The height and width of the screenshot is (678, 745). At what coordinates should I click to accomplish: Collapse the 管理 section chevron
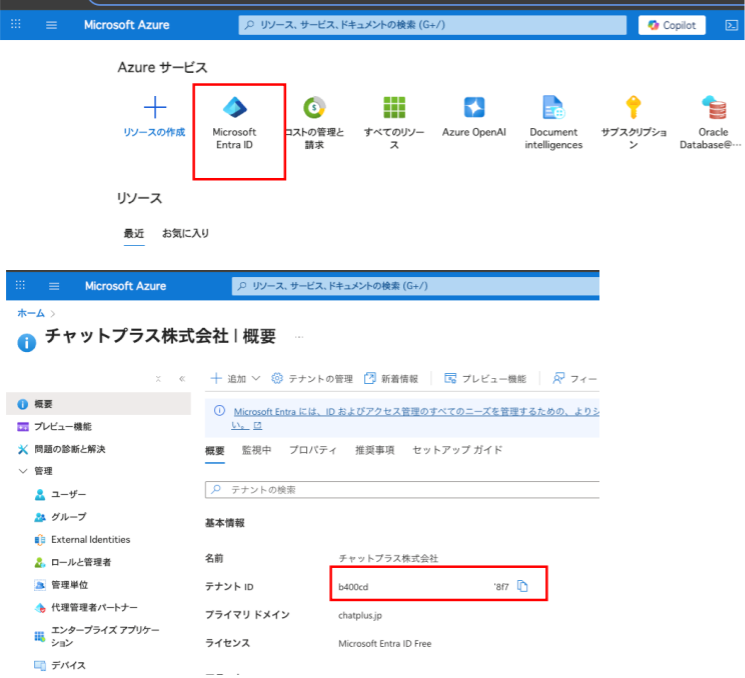[22, 471]
